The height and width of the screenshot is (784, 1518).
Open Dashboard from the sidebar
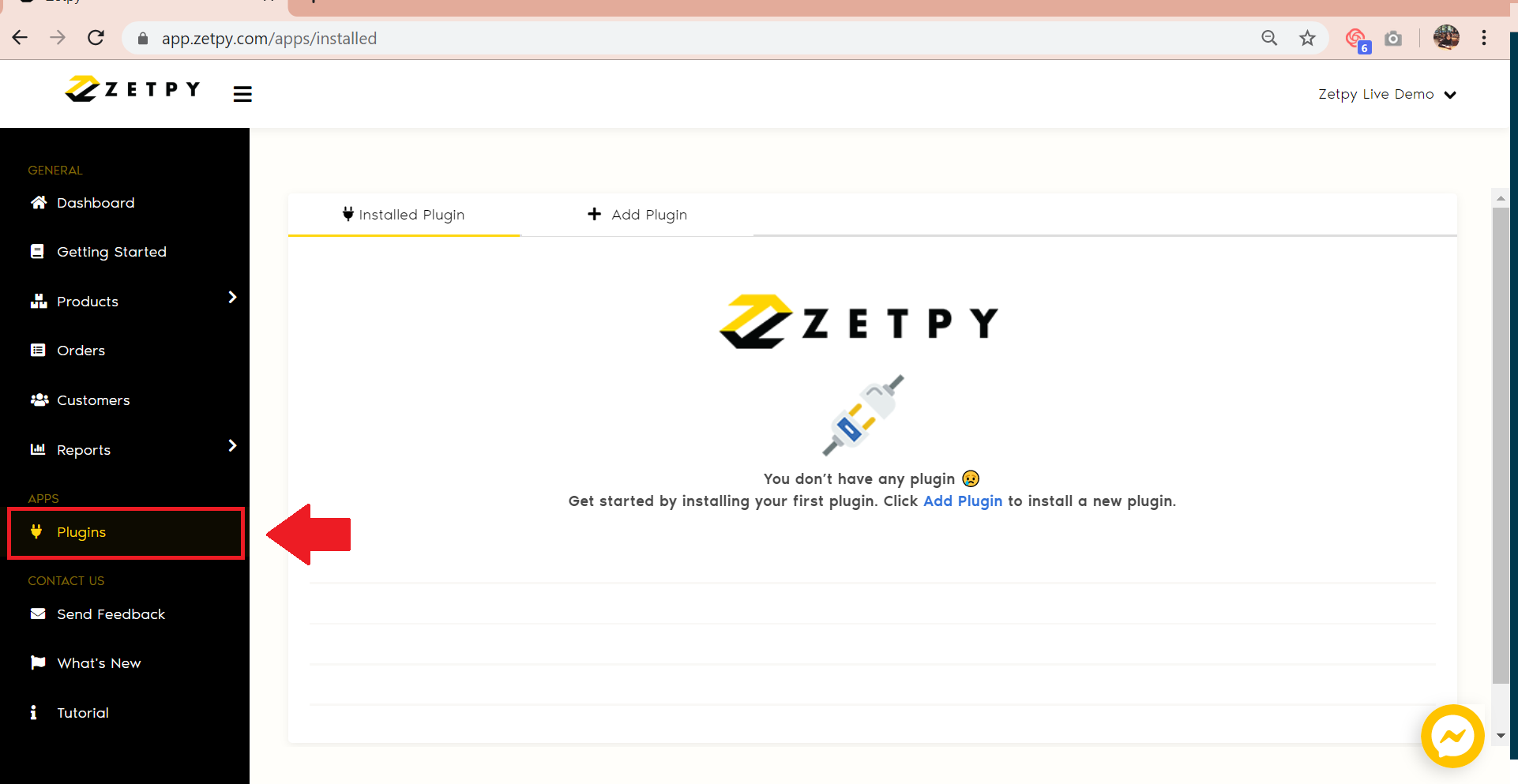[x=96, y=203]
